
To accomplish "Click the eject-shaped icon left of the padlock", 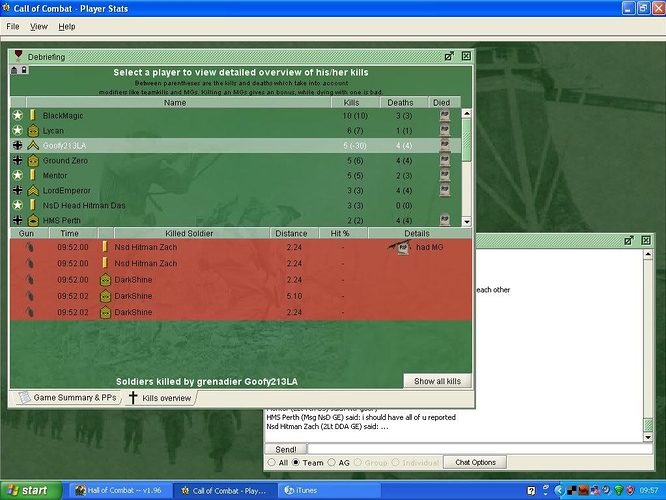I will pos(14,70).
